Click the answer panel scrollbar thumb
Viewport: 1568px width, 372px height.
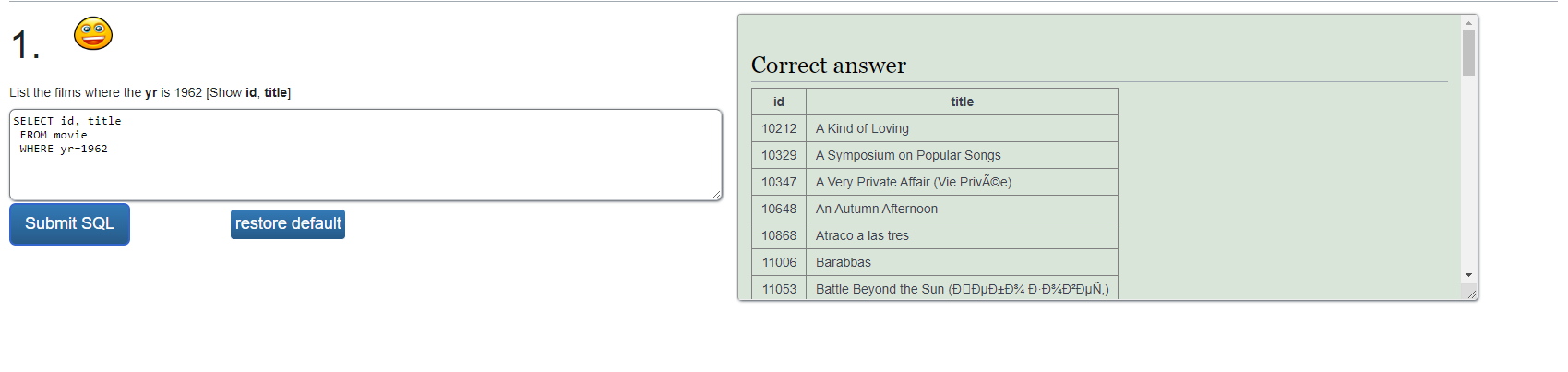tap(1468, 53)
